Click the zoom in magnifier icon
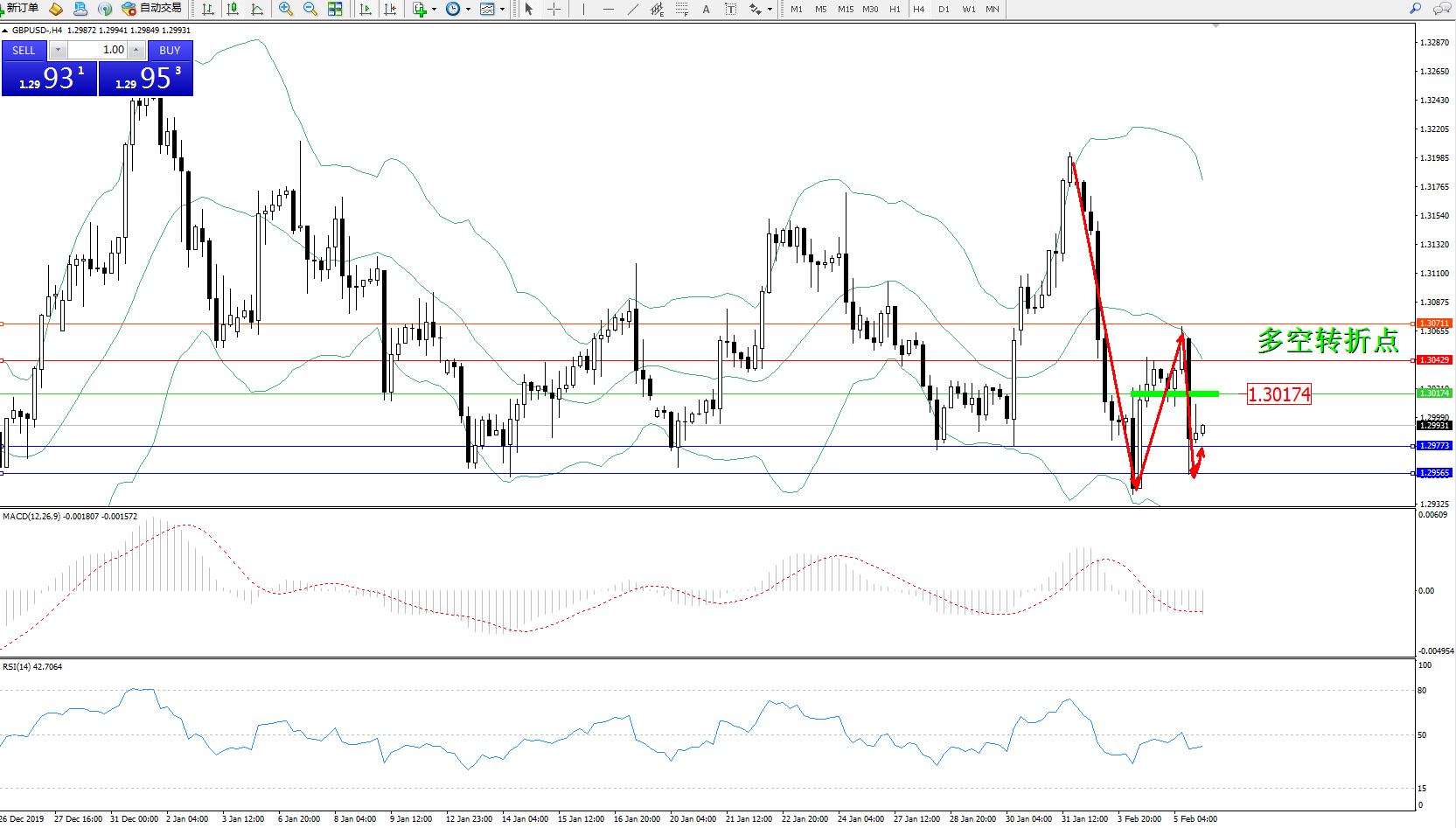The width and height of the screenshot is (1456, 828). [285, 9]
